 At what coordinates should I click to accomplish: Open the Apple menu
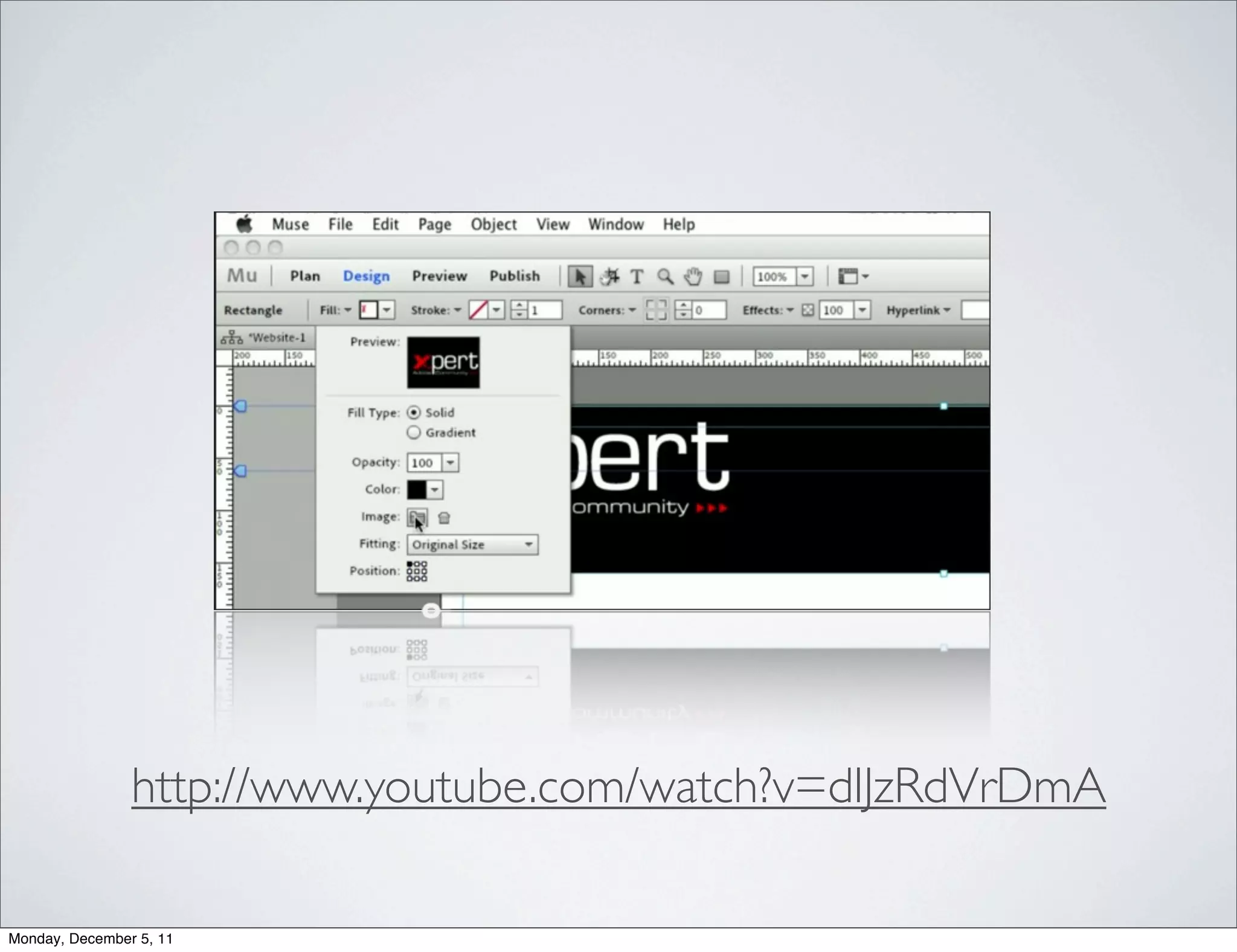pyautogui.click(x=244, y=224)
